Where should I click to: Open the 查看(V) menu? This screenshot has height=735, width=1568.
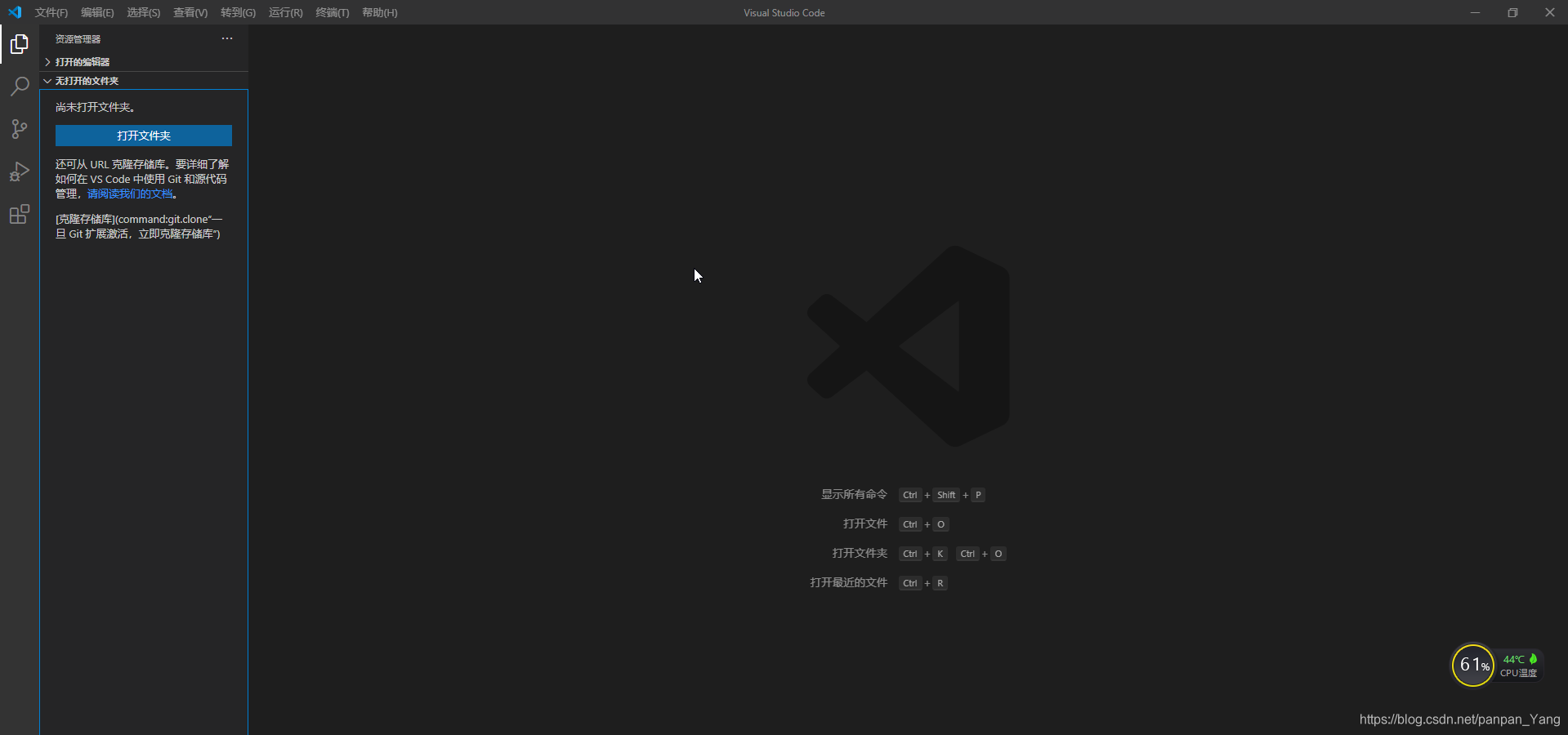(190, 12)
